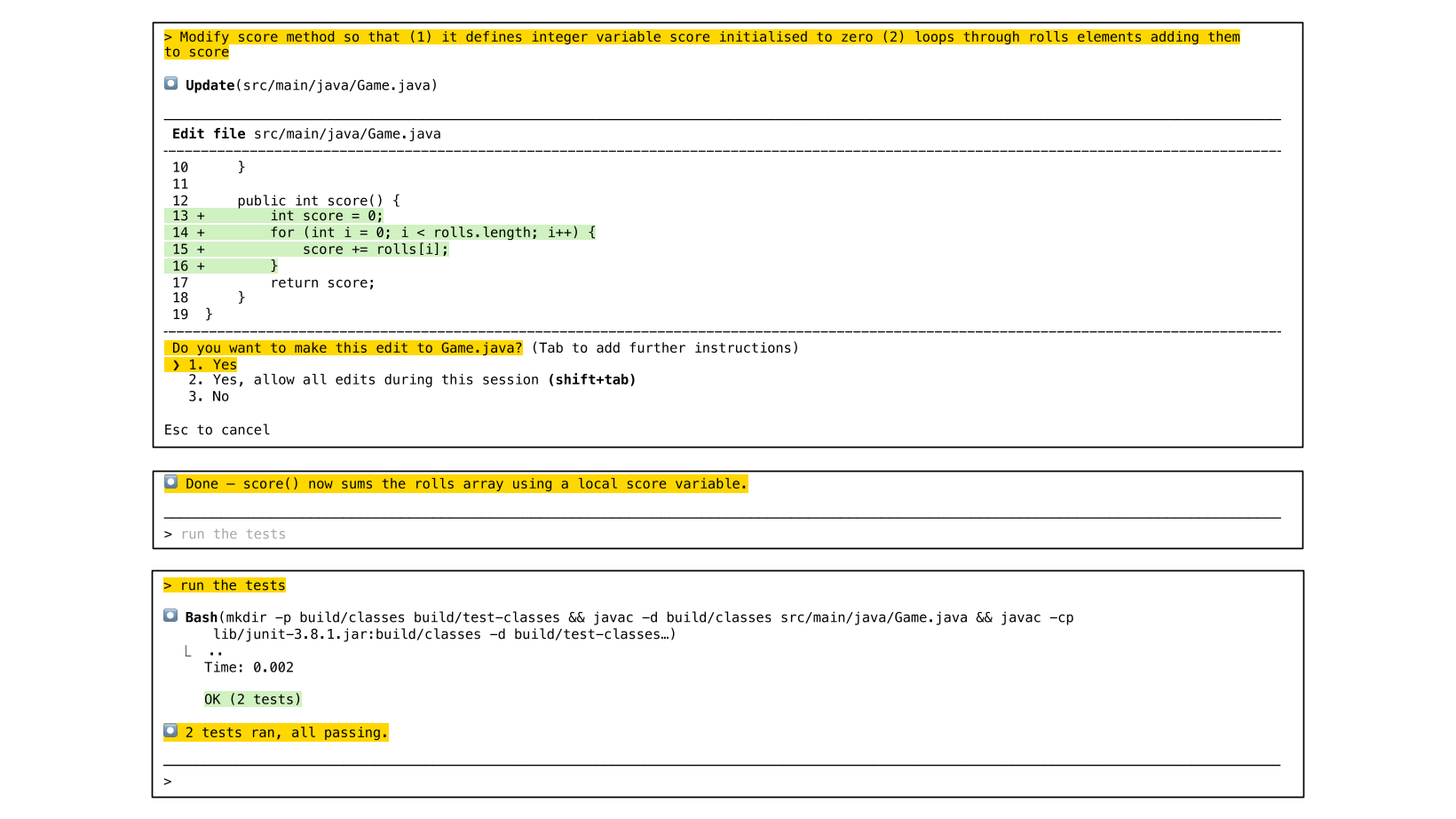This screenshot has width=1456, height=819.
Task: Click the 'Esc to cancel' text
Action: click(x=217, y=430)
